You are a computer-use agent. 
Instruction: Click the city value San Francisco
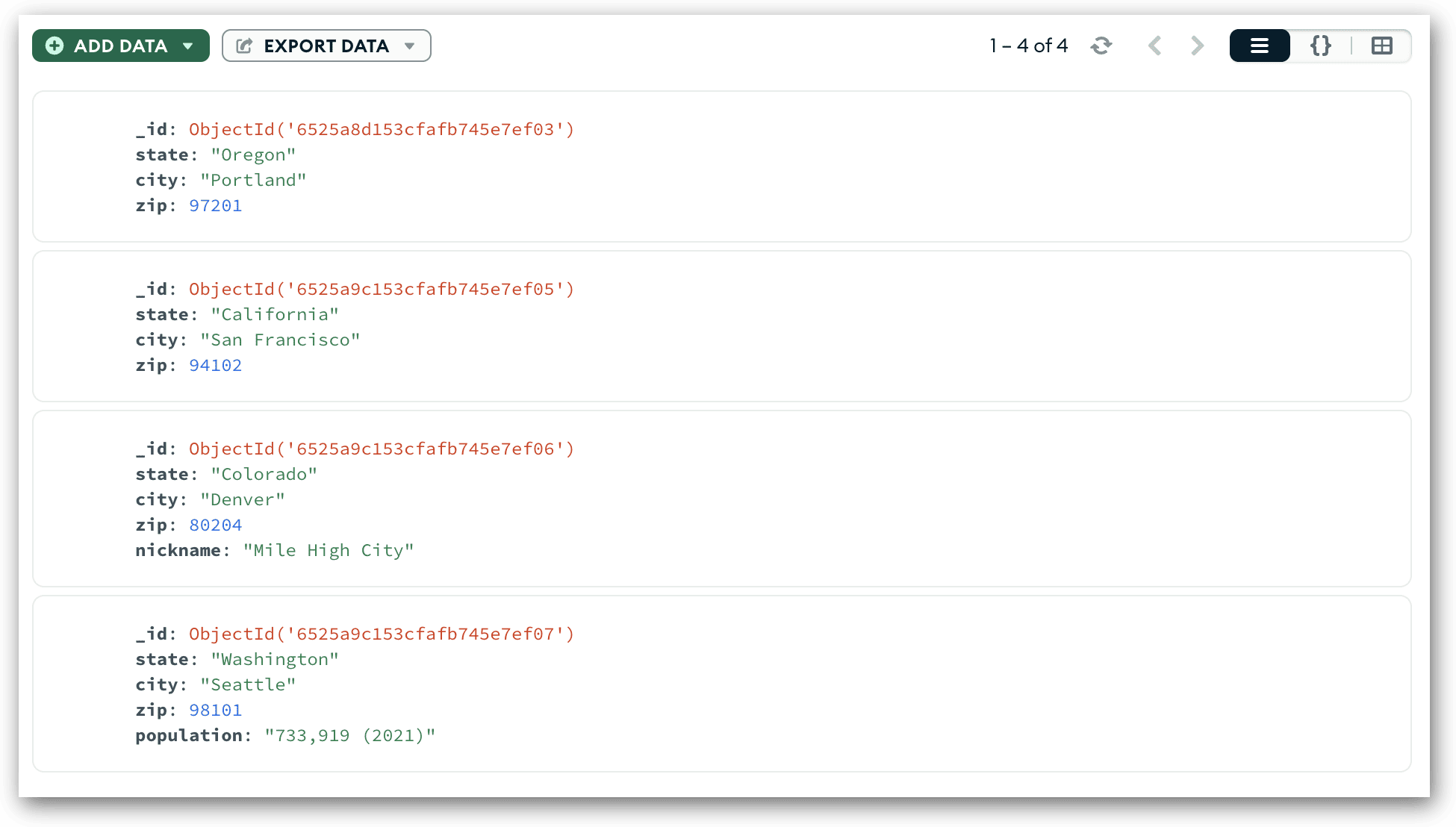coord(280,340)
